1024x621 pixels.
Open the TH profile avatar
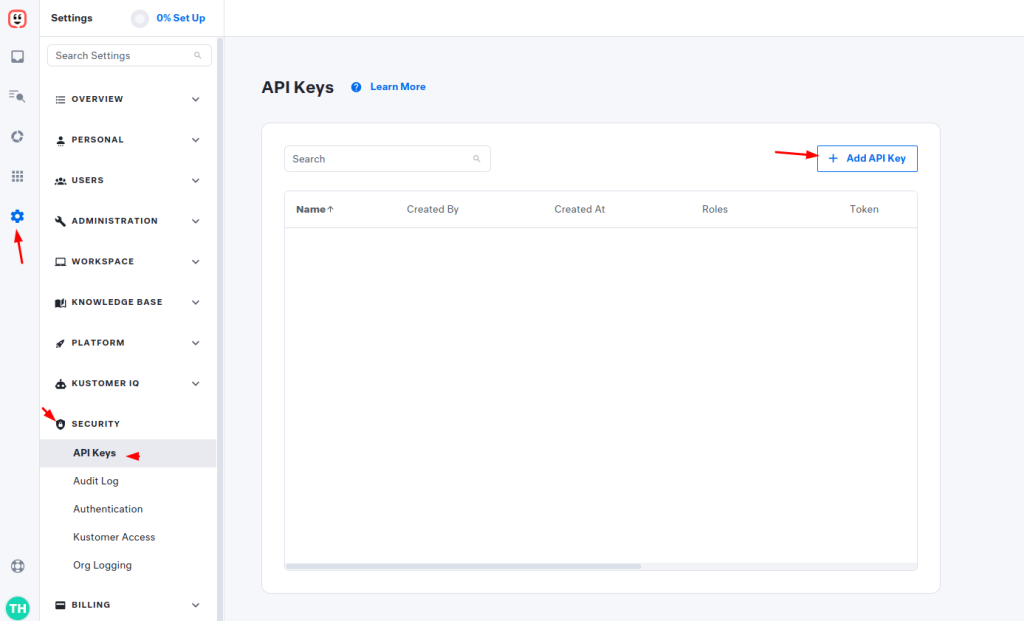[x=16, y=607]
